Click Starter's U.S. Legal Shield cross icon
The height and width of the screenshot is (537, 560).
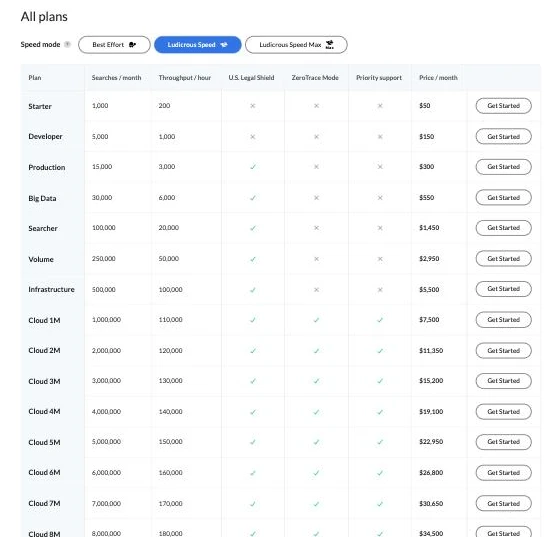click(x=252, y=106)
